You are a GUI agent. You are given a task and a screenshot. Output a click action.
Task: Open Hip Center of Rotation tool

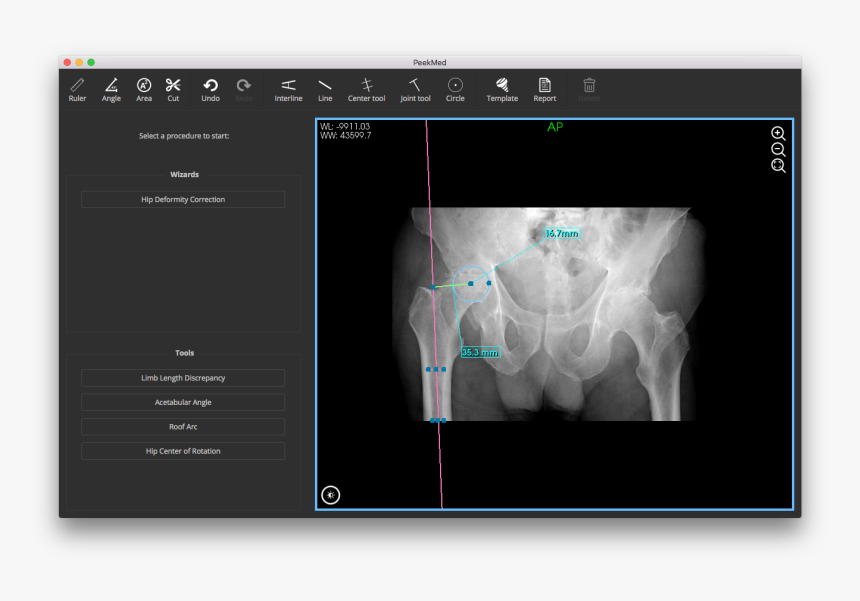183,451
